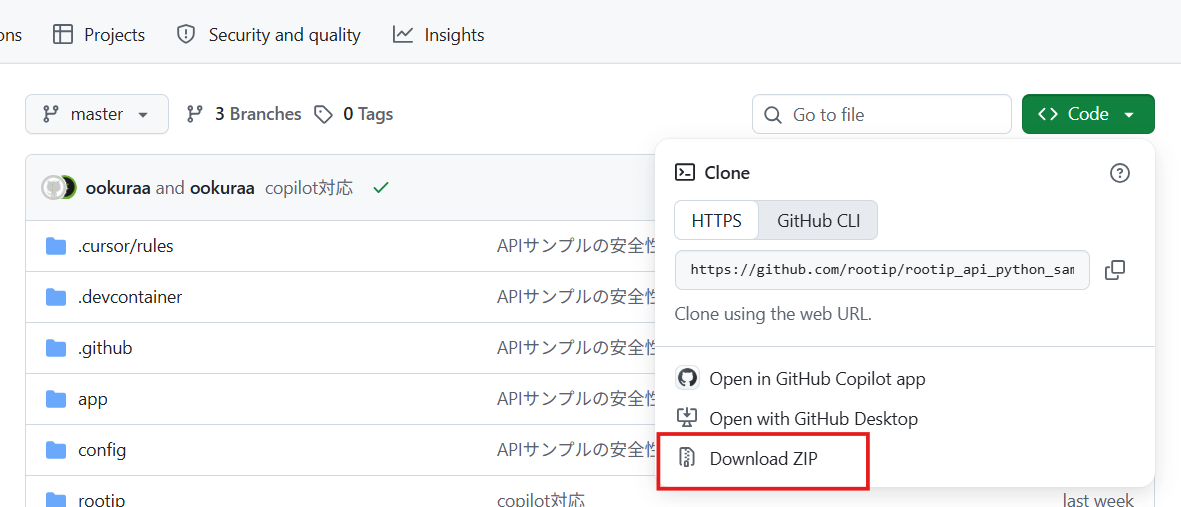
Task: Open the Projects tab
Action: (x=99, y=35)
